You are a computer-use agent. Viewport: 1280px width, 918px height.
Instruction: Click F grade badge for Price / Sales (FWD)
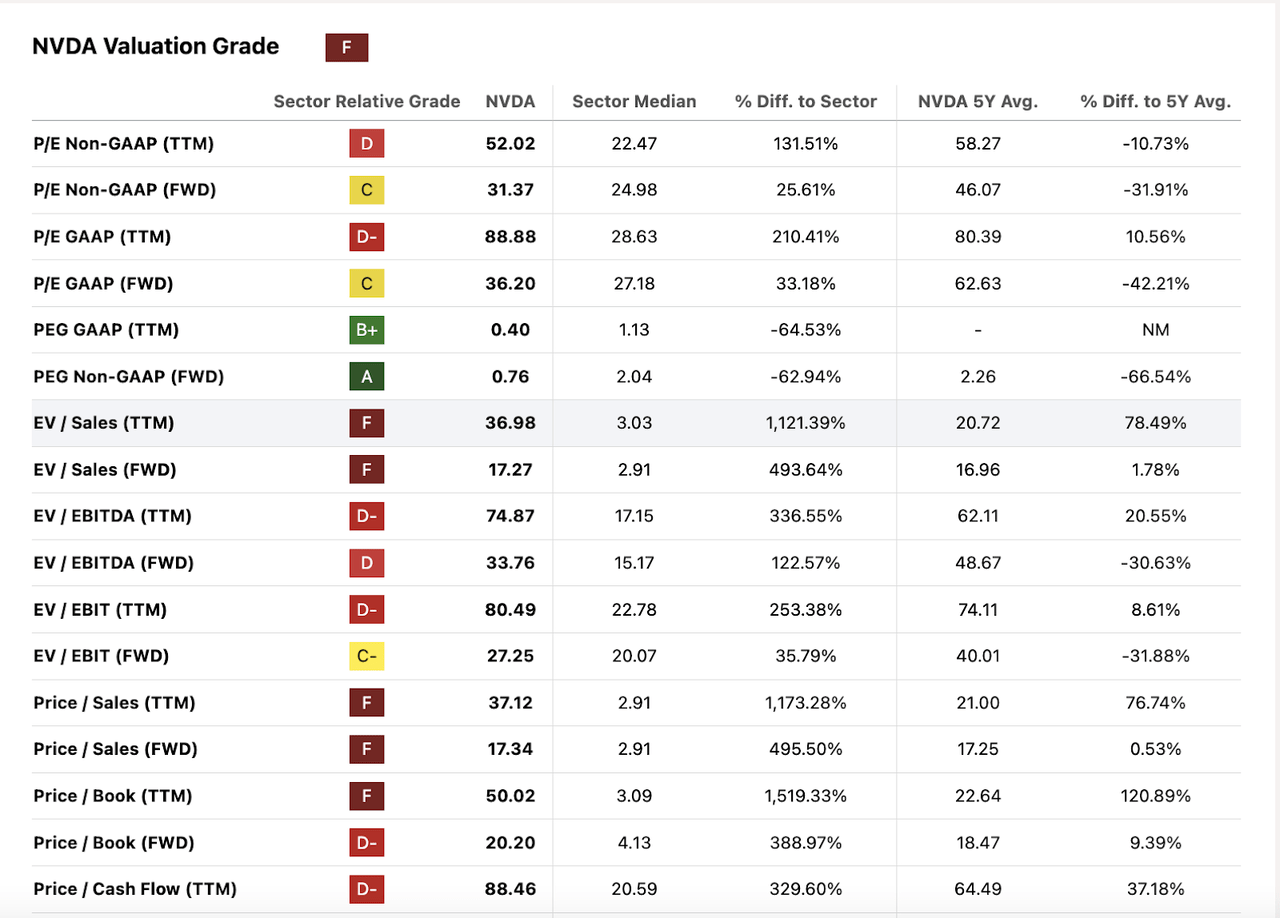(367, 749)
